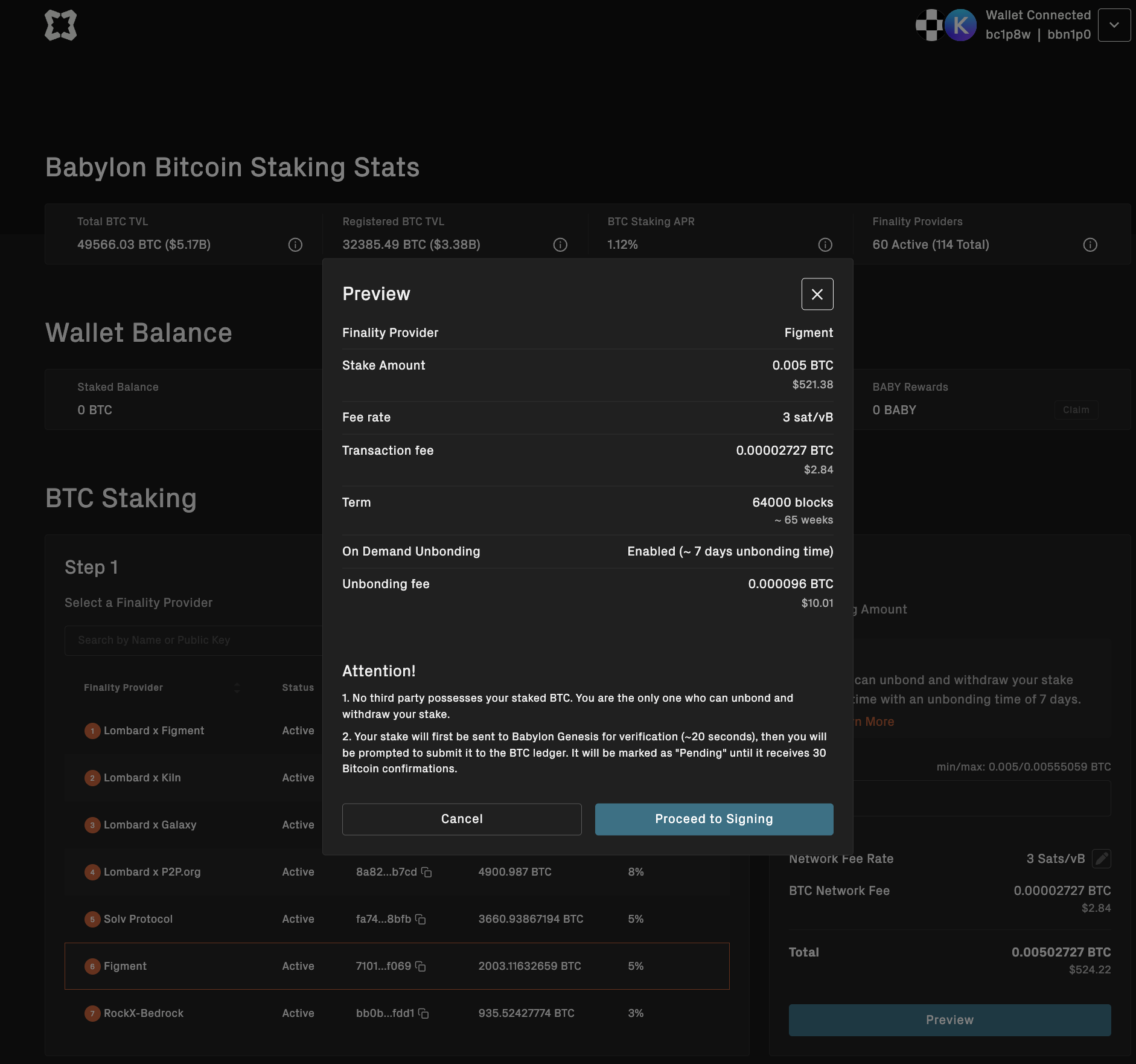This screenshot has width=1136, height=1064.
Task: Copy public key 8a82...b7cd
Action: click(x=427, y=872)
